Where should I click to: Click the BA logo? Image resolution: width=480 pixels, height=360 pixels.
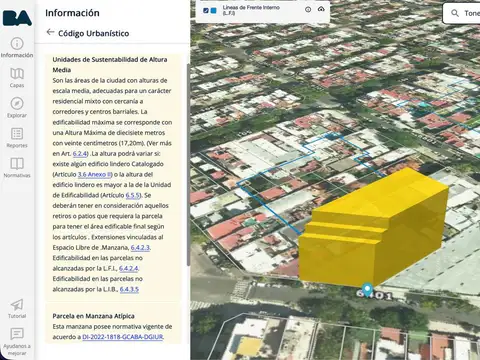[x=17, y=18]
